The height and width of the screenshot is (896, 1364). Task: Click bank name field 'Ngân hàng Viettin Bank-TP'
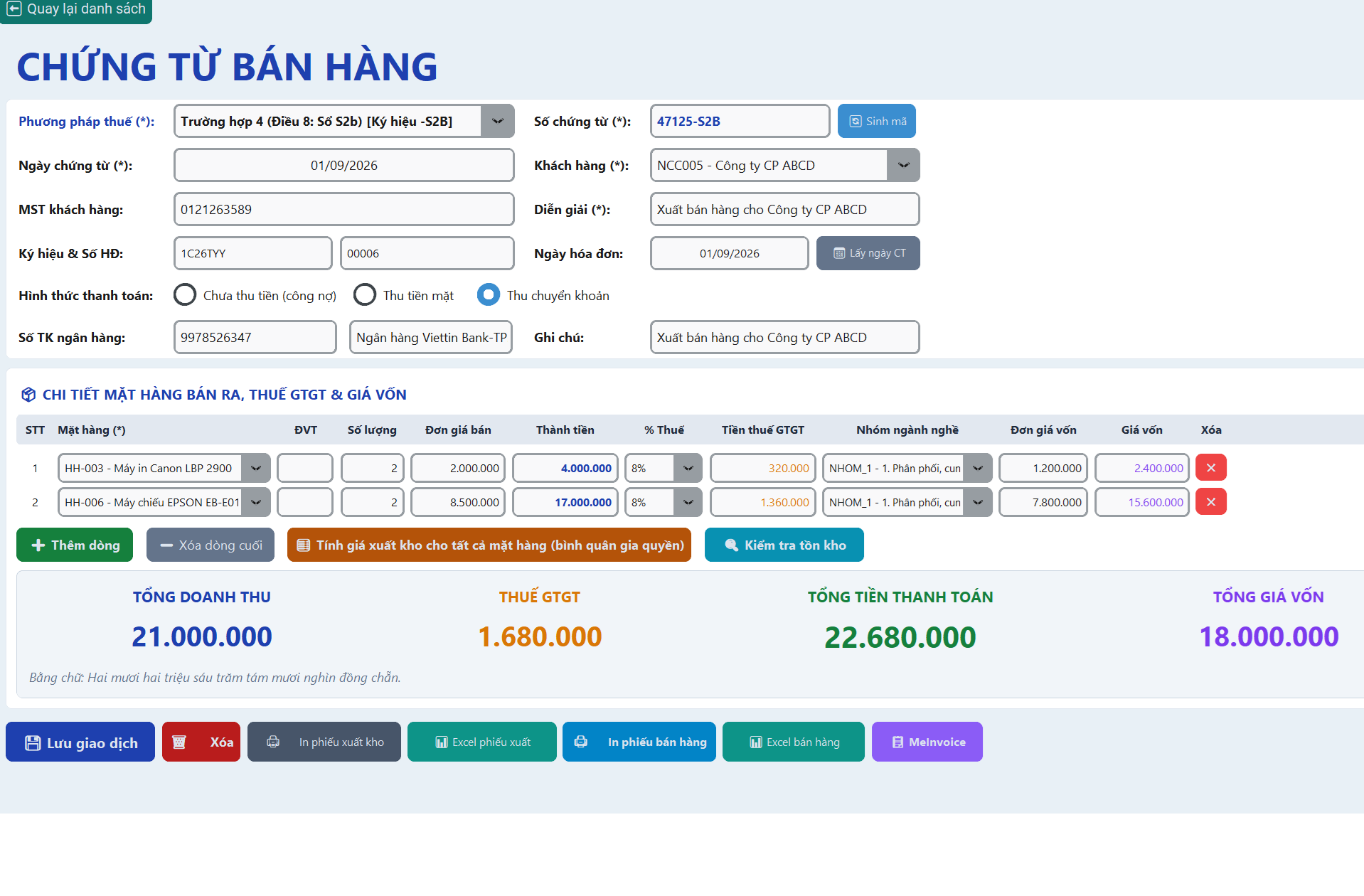[431, 337]
